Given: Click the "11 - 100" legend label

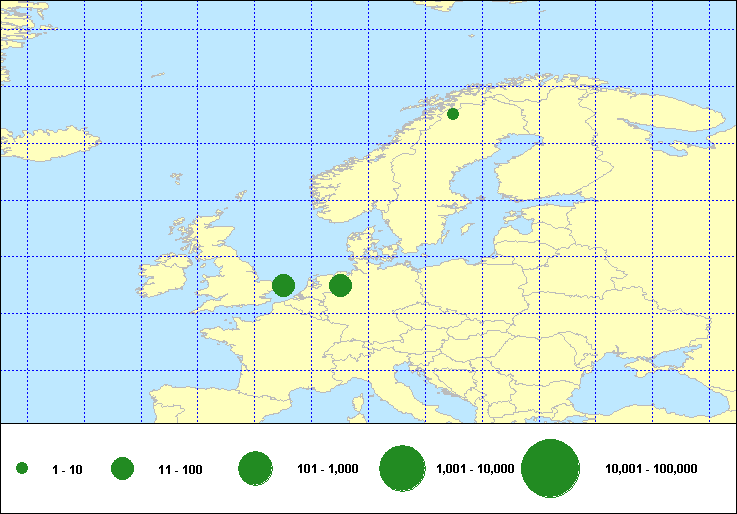Looking at the screenshot, I should [180, 470].
